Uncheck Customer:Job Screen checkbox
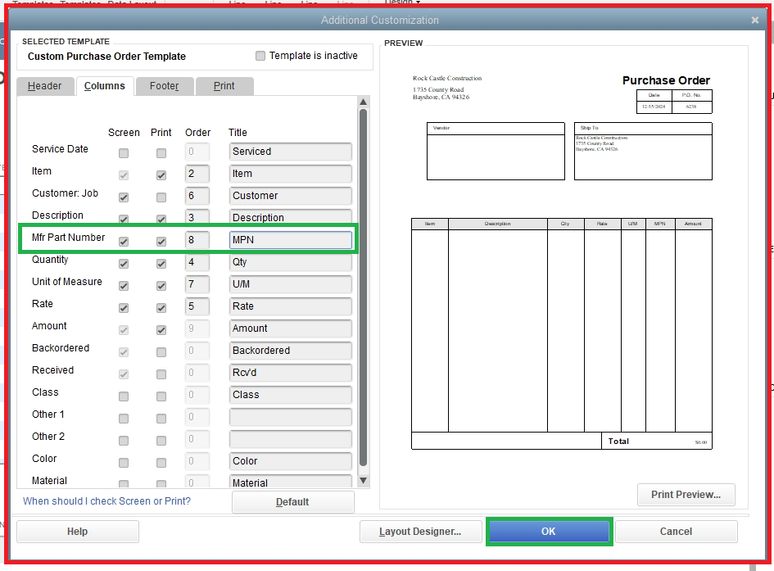Image resolution: width=774 pixels, height=571 pixels. point(123,197)
